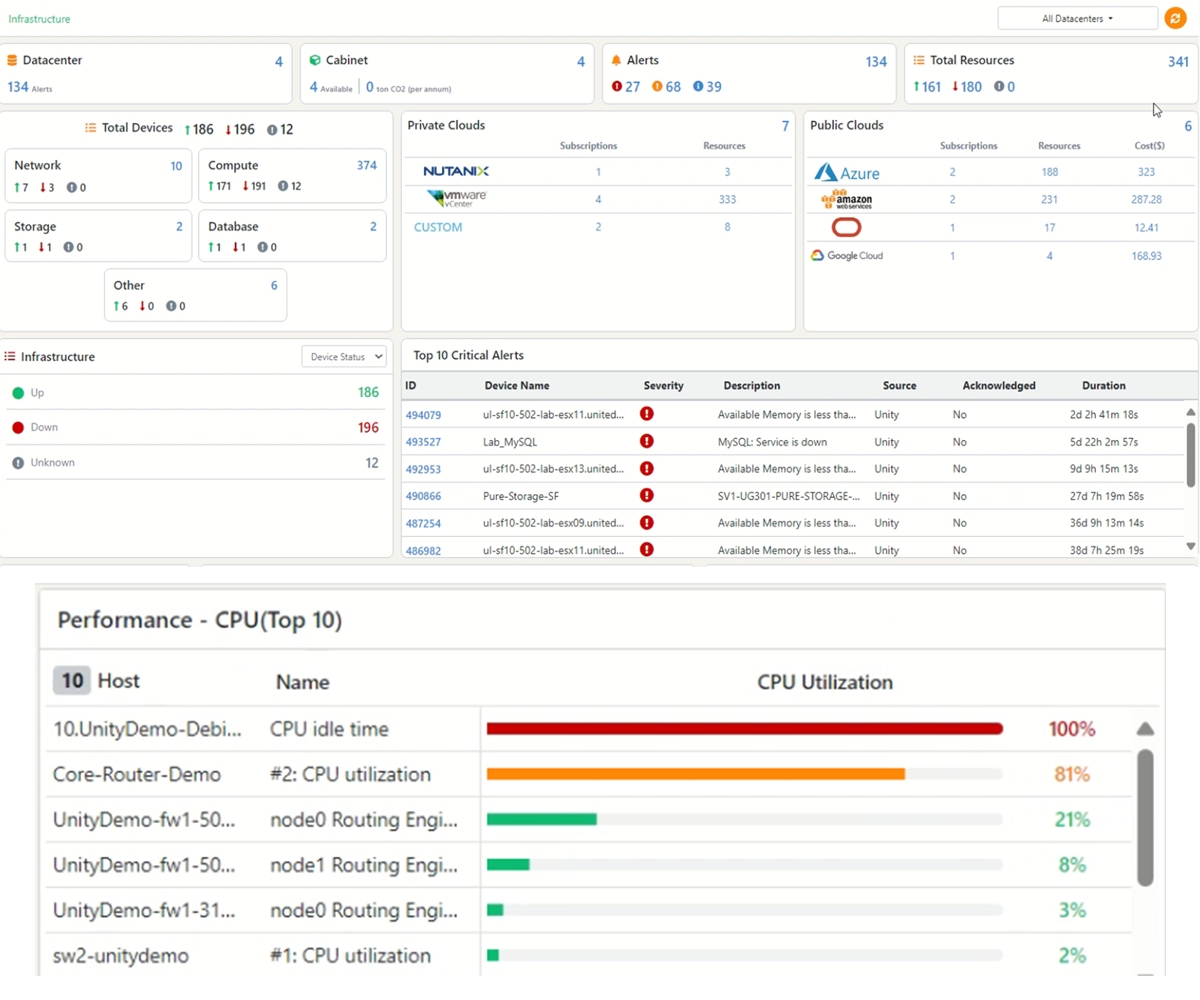This screenshot has width=1200, height=1000.
Task: Open alert ID 494079
Action: tap(423, 414)
